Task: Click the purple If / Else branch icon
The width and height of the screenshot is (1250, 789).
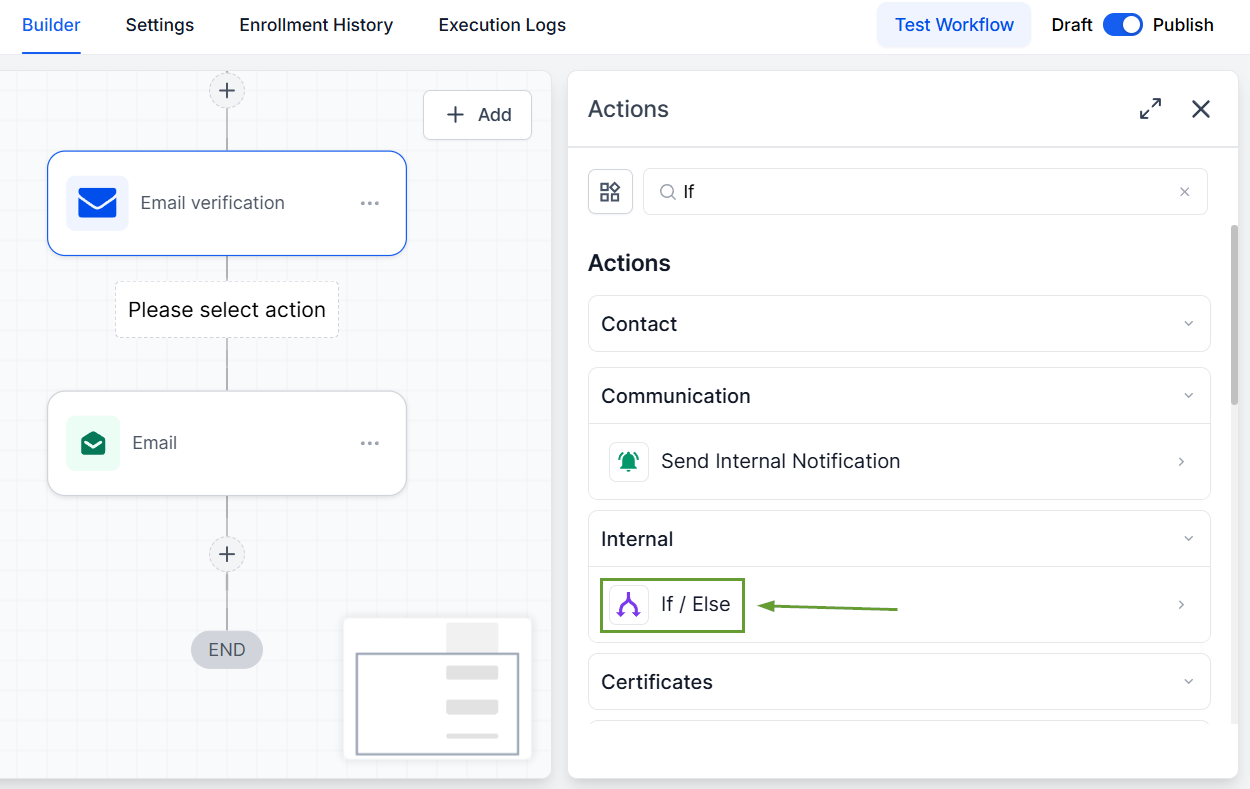Action: coord(629,604)
